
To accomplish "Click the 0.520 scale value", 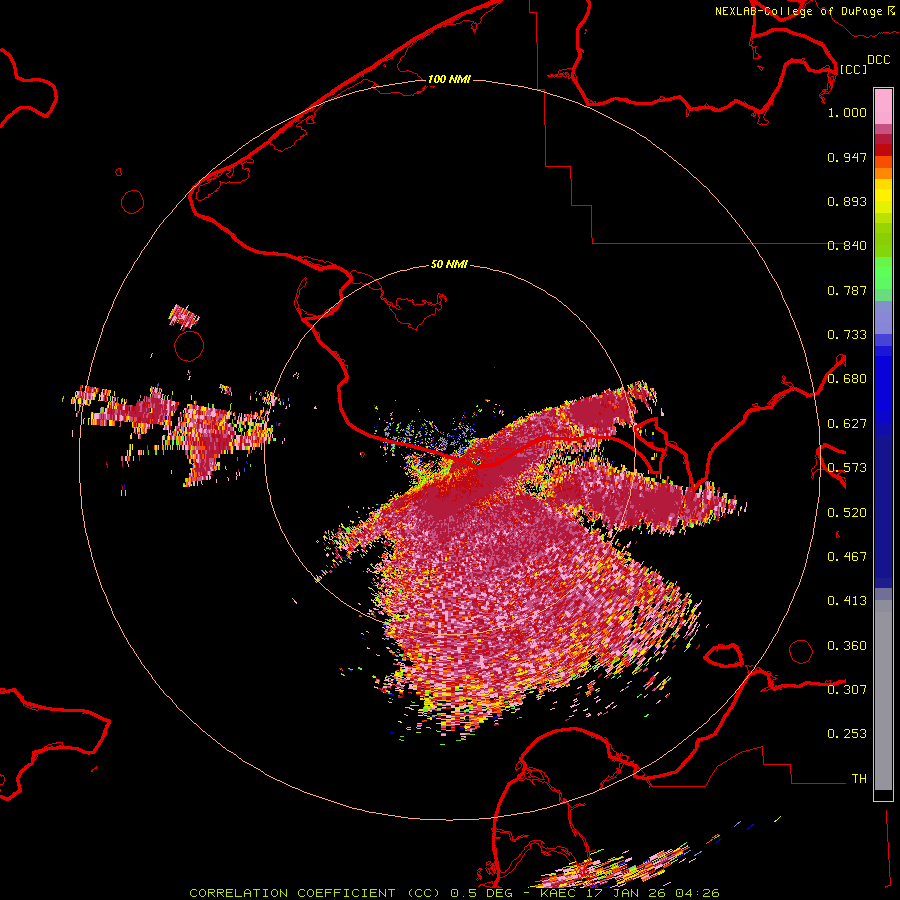I will 847,513.
